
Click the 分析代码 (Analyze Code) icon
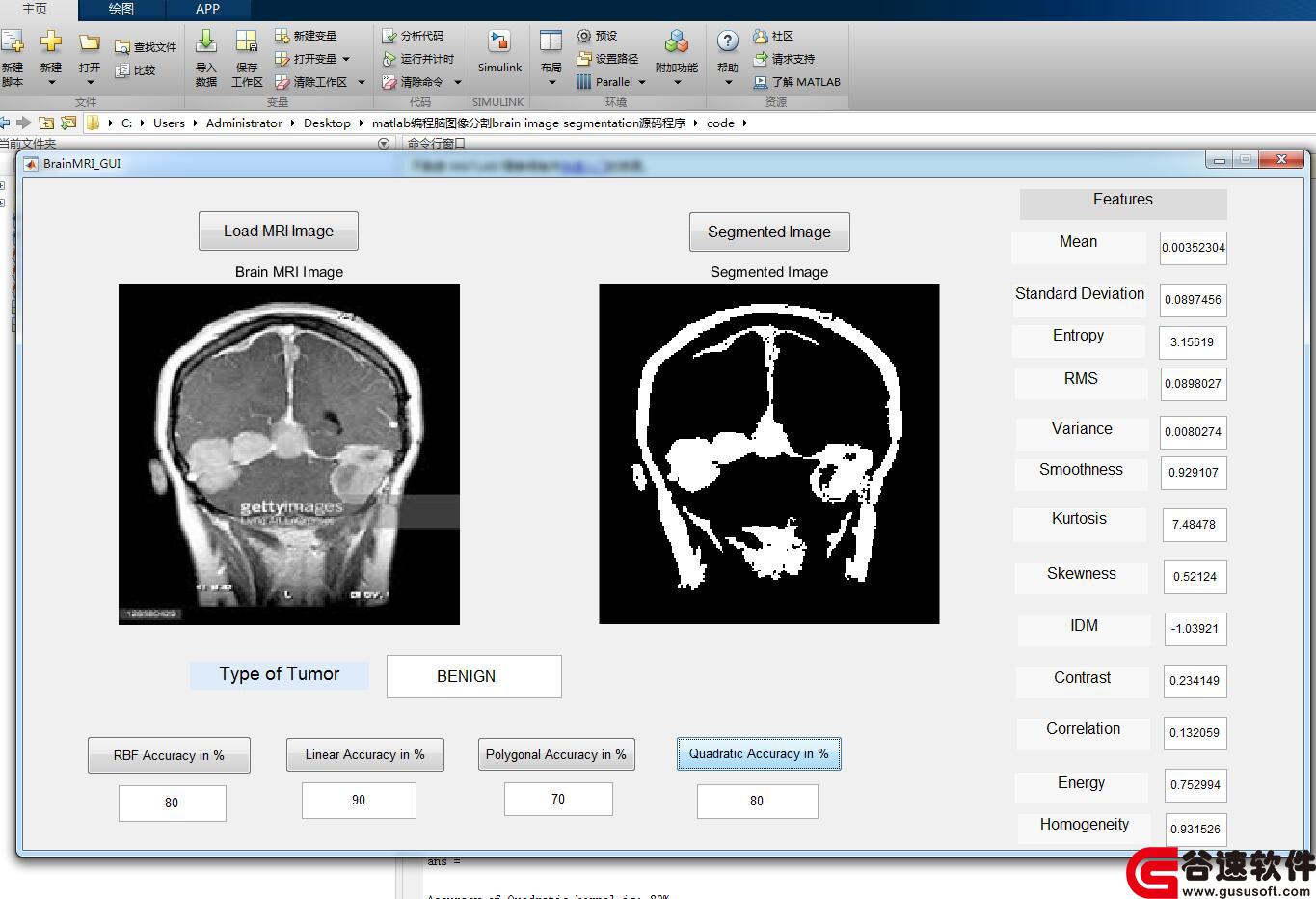click(x=389, y=36)
